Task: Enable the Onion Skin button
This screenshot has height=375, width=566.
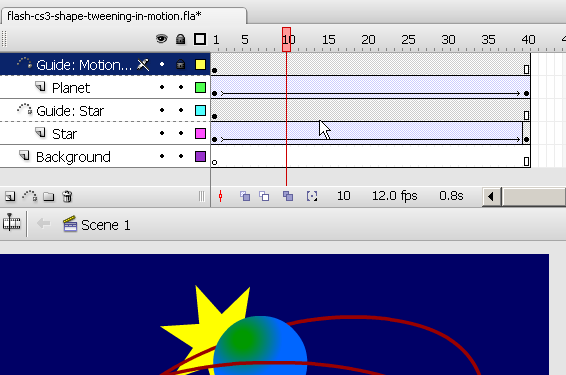Action: (245, 196)
